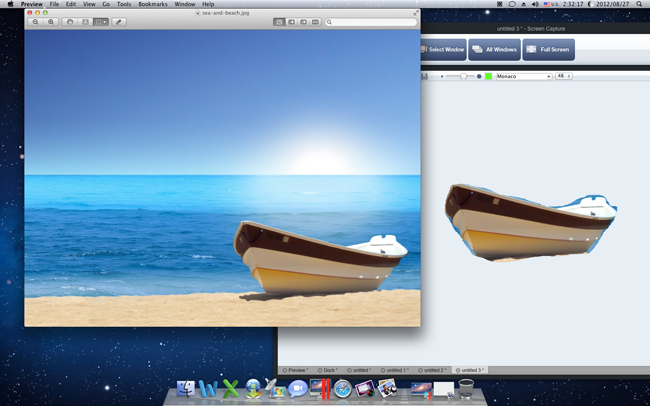Switch to the untitled 2 tab
The height and width of the screenshot is (406, 650).
click(432, 370)
